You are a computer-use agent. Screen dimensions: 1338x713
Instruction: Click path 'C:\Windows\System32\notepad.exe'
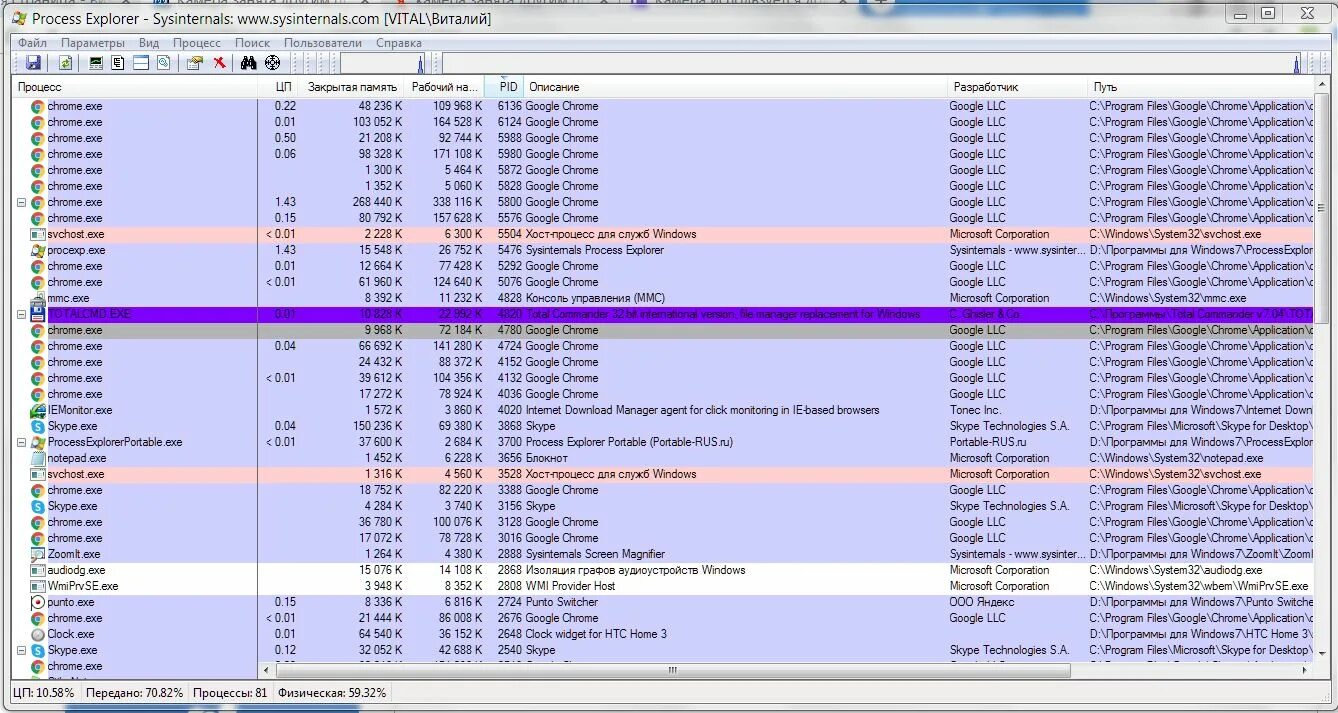[1175, 458]
